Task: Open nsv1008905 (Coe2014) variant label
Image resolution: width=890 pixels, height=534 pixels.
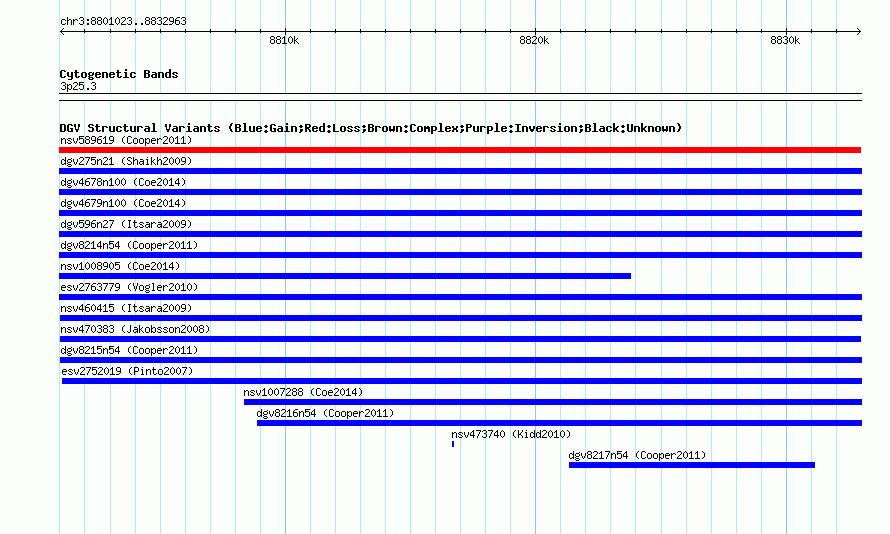Action: tap(120, 266)
